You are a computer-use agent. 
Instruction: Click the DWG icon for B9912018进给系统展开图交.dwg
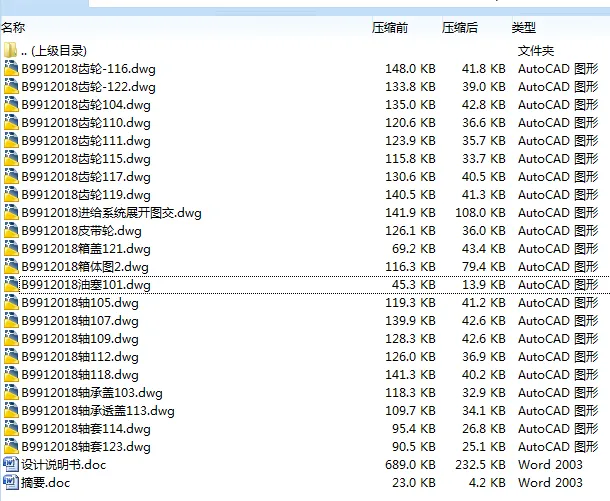pos(11,212)
